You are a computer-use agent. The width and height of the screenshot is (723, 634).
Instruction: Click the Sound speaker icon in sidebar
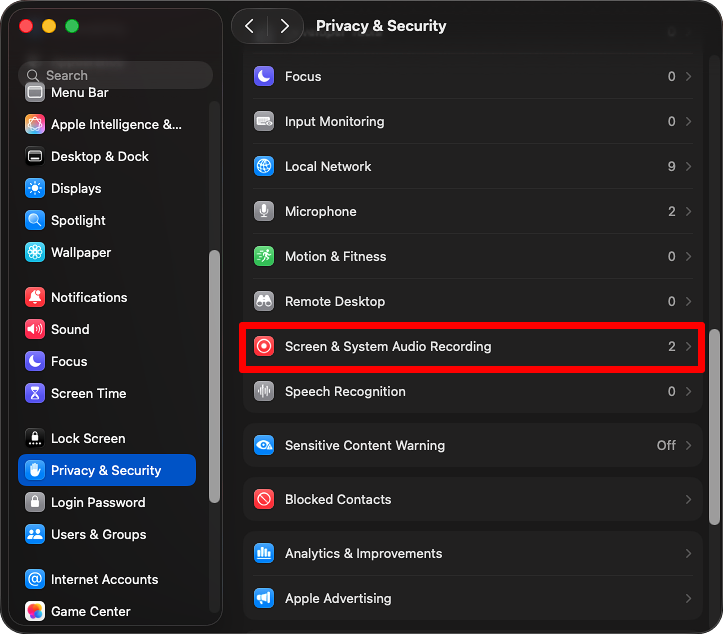click(35, 329)
